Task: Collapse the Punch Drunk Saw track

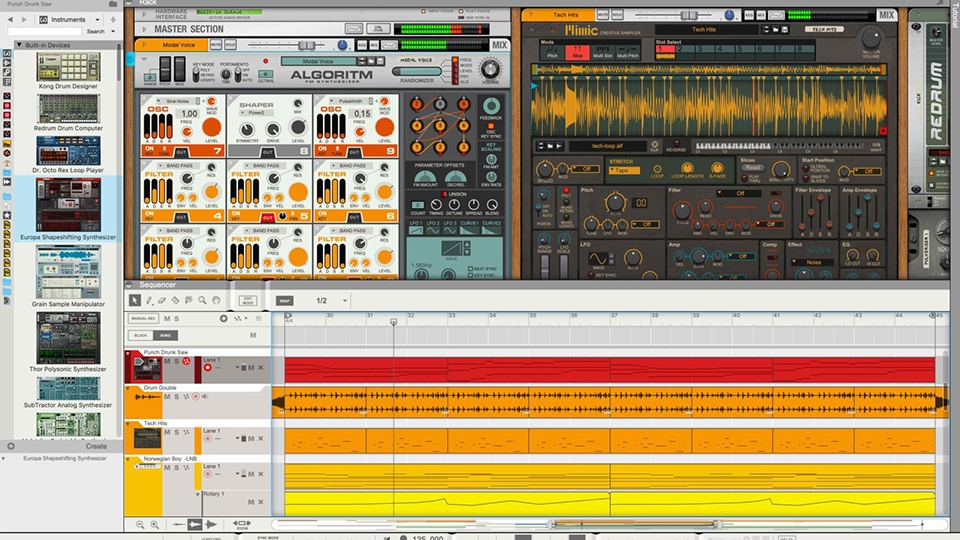Action: [128, 353]
